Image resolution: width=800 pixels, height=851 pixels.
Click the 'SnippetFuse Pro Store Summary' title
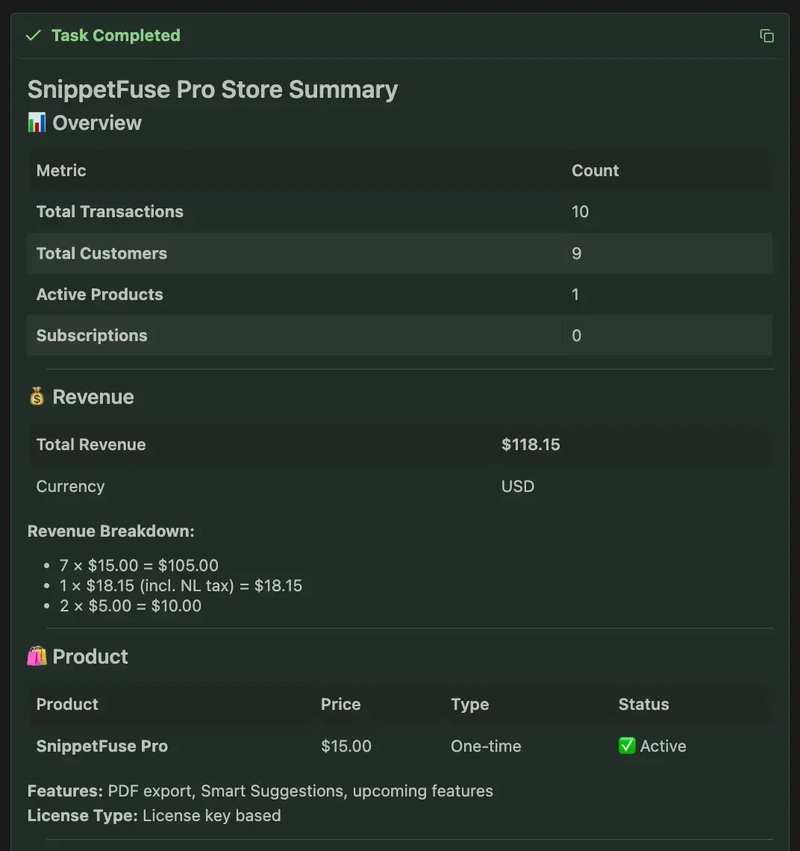point(213,90)
